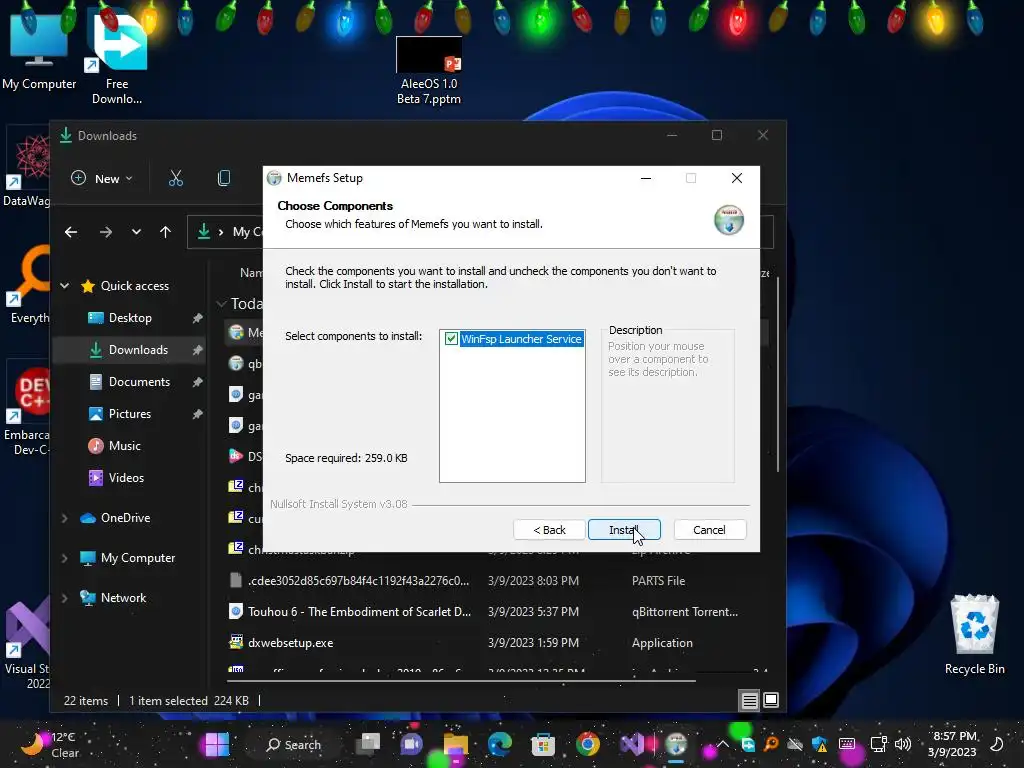This screenshot has height=768, width=1024.
Task: Open Videos in the Explorer sidebar
Action: (125, 478)
